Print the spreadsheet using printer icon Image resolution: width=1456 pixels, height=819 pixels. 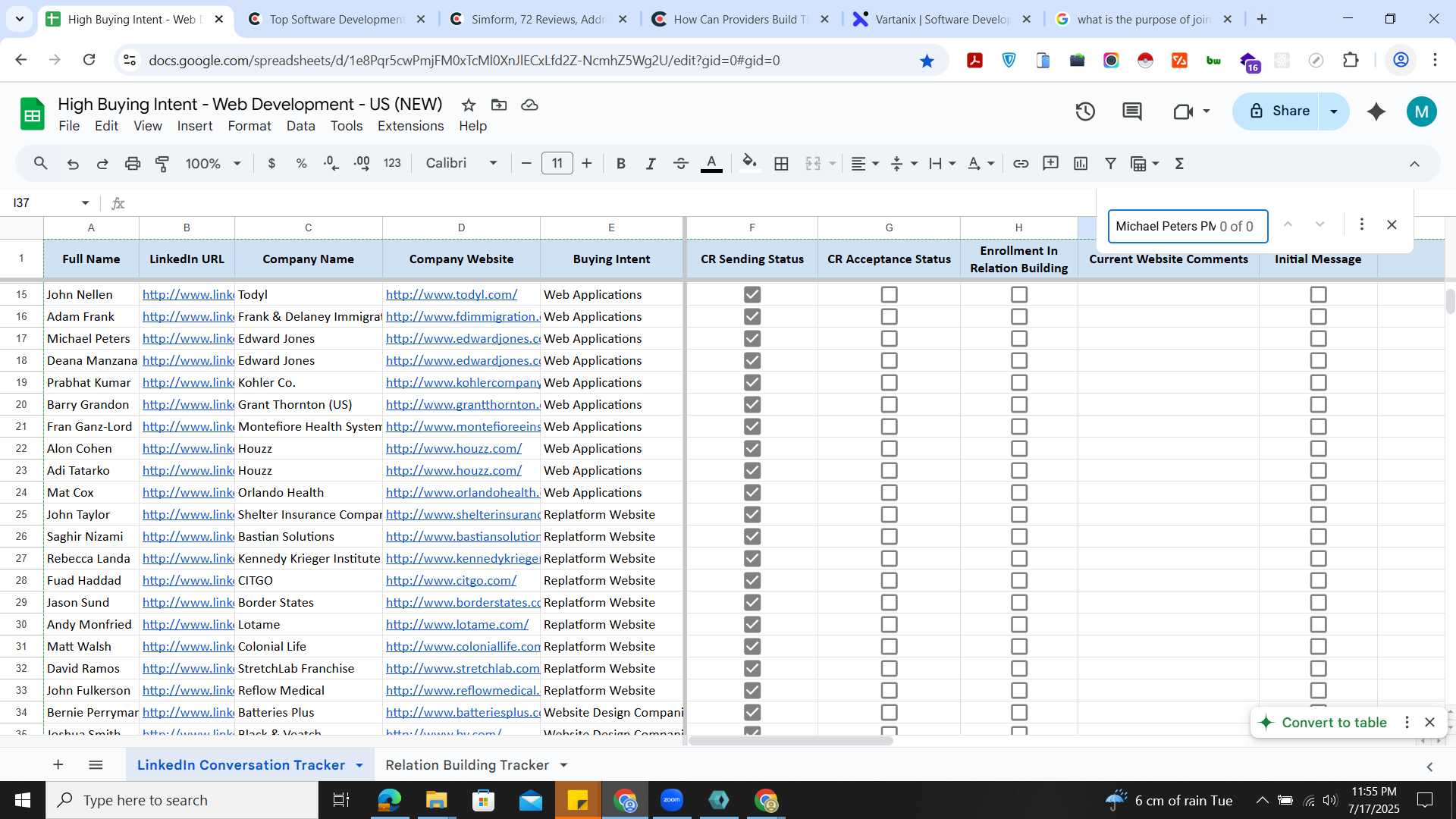click(133, 164)
